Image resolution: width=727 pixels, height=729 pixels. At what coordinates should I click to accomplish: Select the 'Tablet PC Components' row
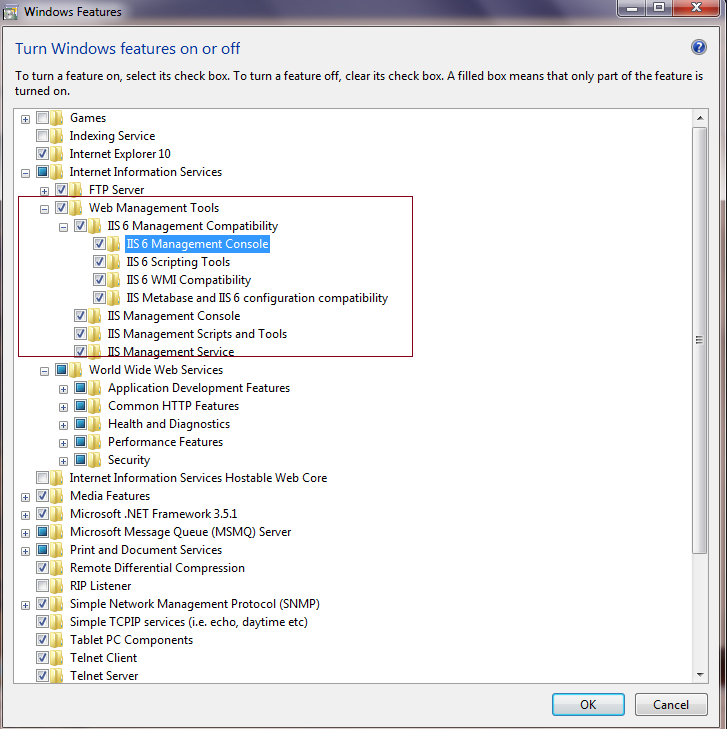point(131,640)
